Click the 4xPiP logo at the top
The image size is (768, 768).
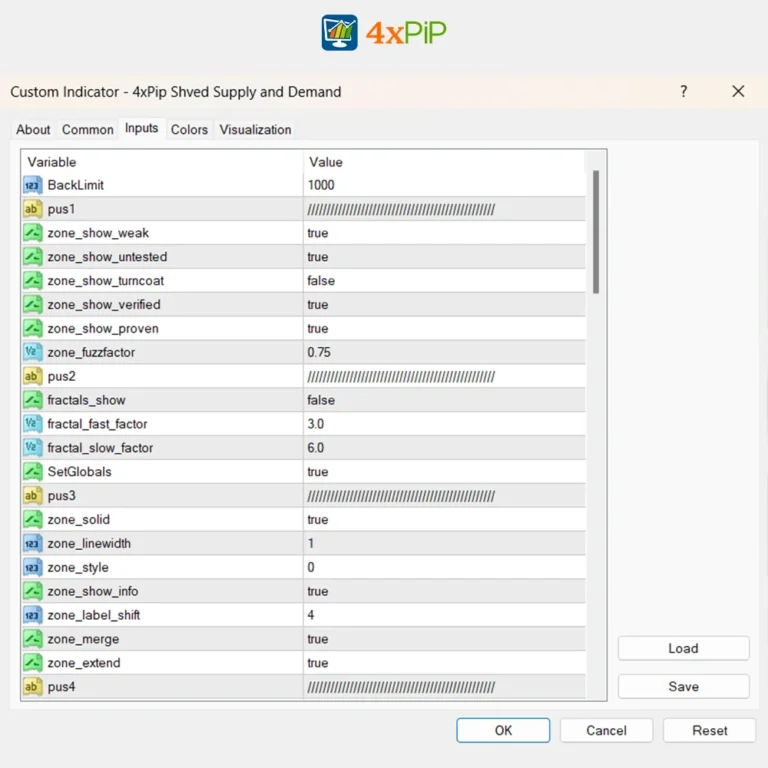tap(384, 33)
